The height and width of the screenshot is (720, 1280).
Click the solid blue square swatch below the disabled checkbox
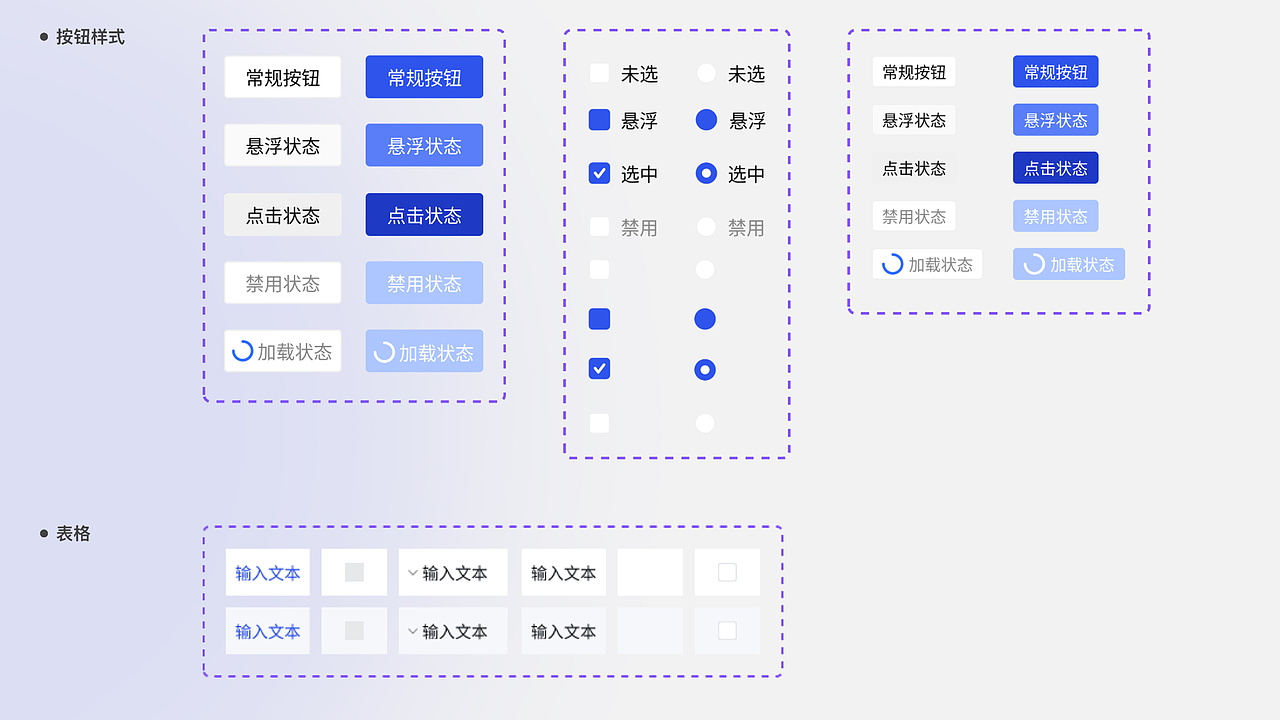coord(599,318)
